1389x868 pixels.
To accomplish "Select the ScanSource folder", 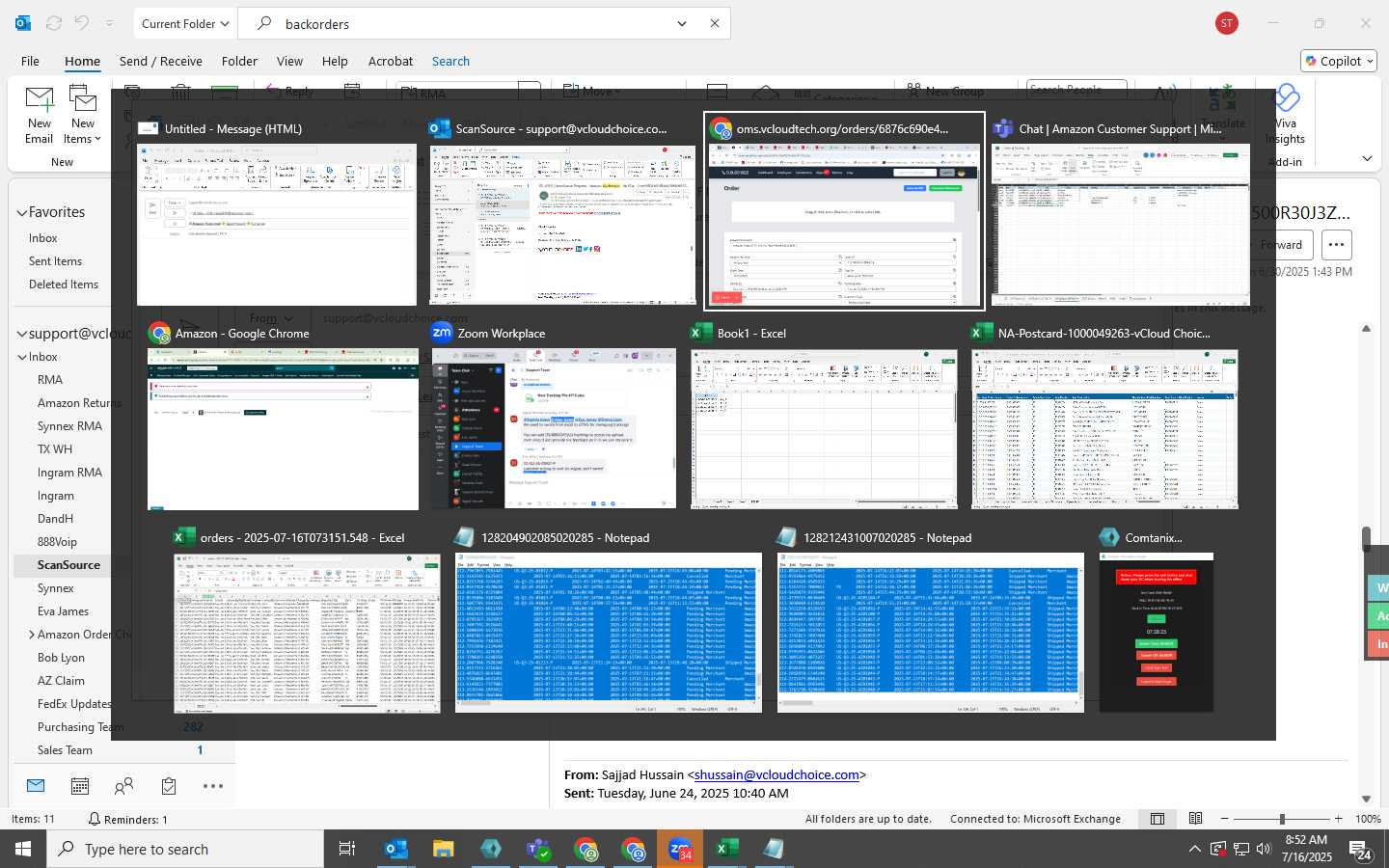I will 68,565.
